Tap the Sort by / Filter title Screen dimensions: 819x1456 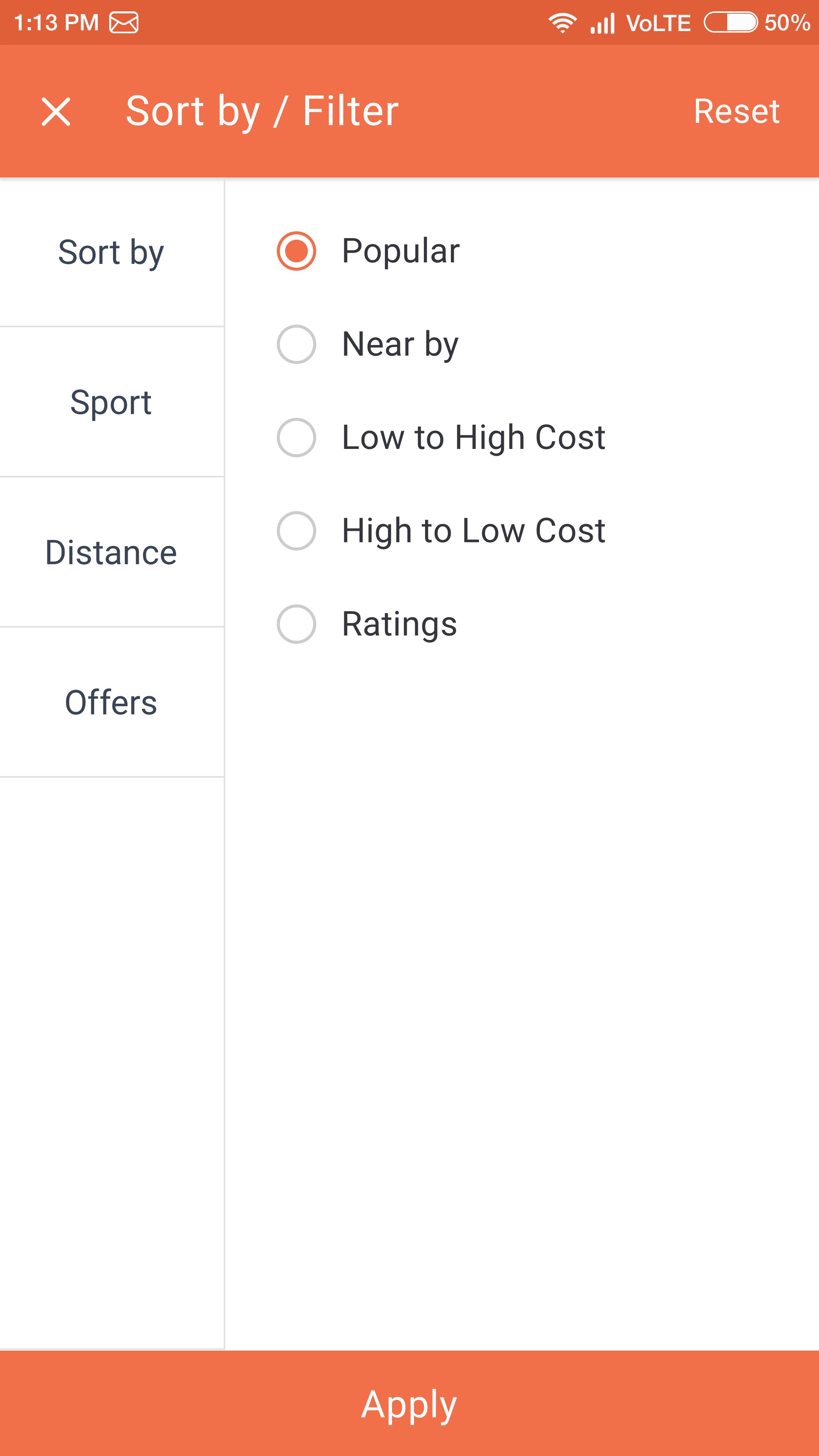262,111
